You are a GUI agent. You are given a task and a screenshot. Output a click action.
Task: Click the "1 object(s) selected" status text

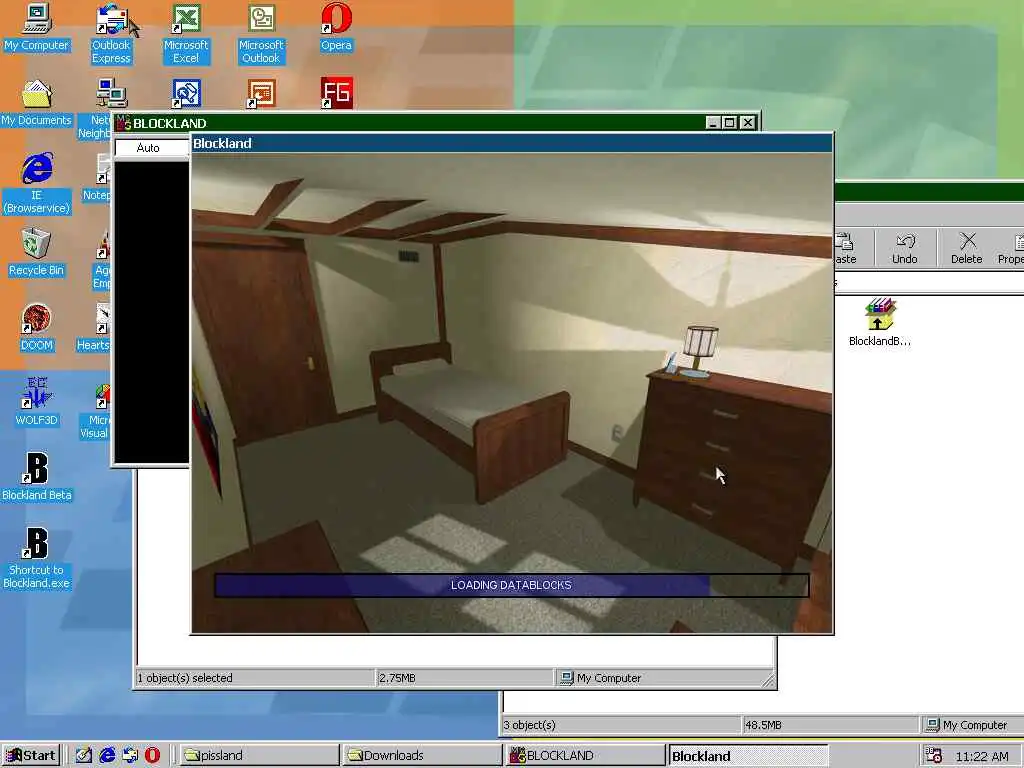point(185,678)
